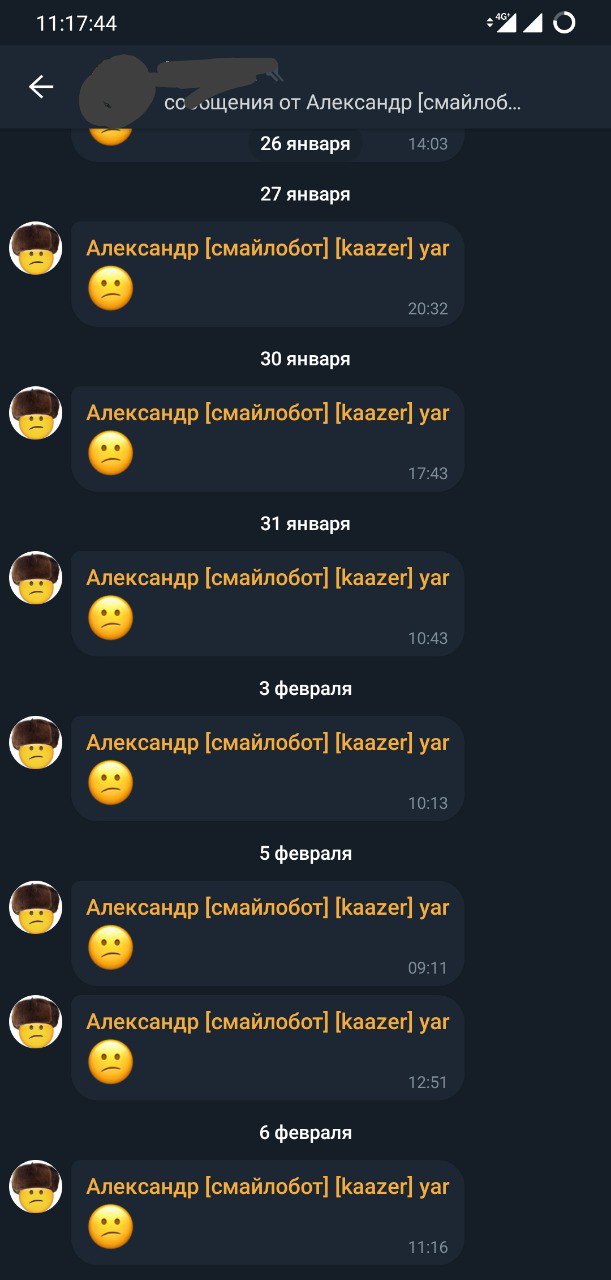The height and width of the screenshot is (1280, 611).
Task: Tap the confused emoji sent at 11:16
Action: pos(110,1228)
